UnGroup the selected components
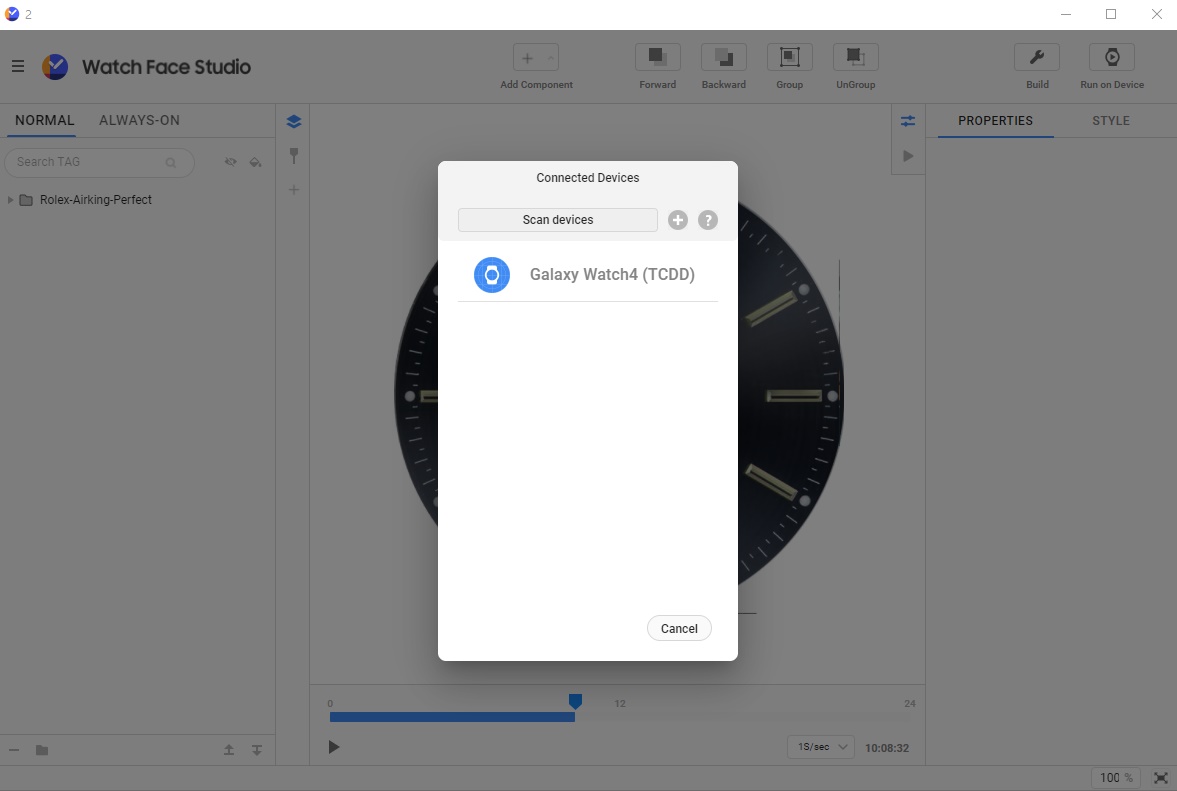This screenshot has height=791, width=1177. tap(856, 58)
